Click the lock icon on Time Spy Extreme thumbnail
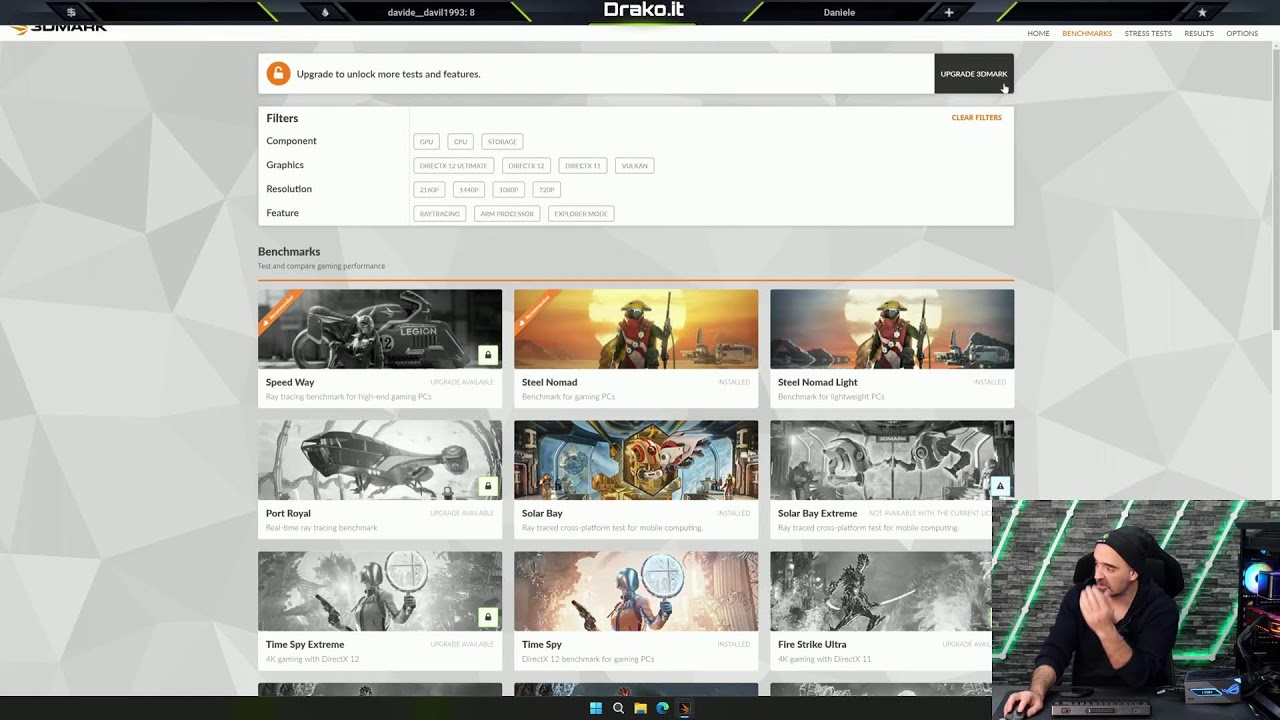The width and height of the screenshot is (1280, 720). (x=488, y=617)
